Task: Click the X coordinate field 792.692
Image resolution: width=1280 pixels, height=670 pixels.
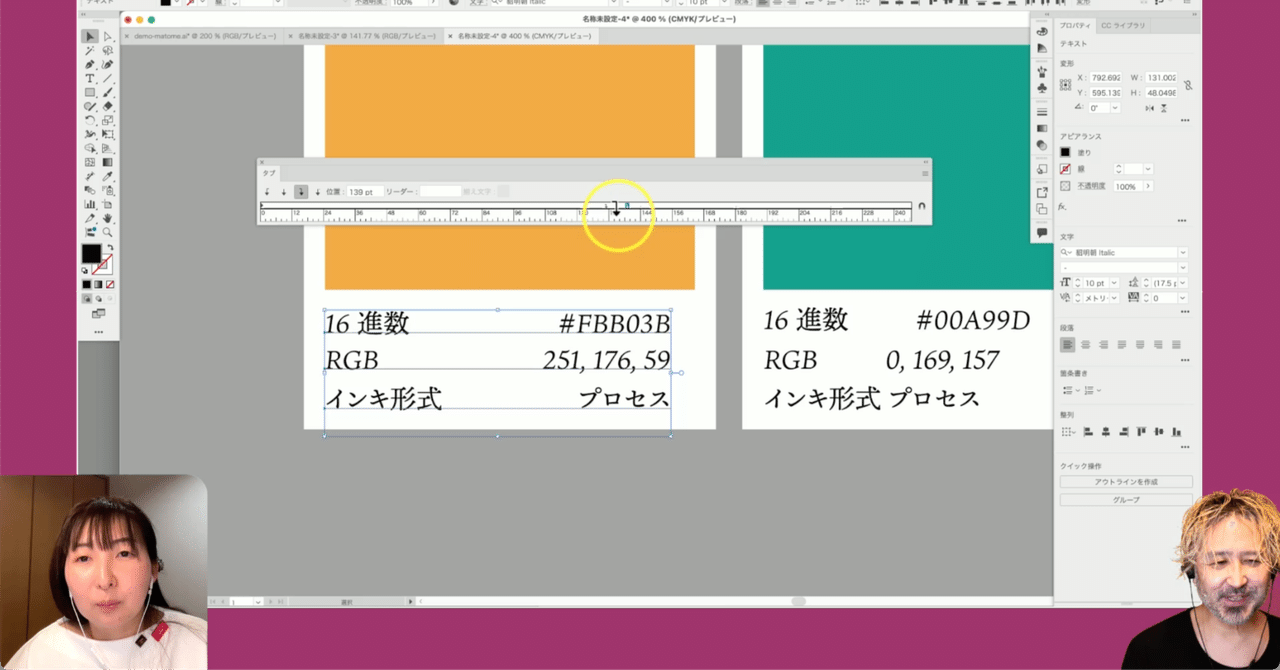Action: [x=1106, y=77]
